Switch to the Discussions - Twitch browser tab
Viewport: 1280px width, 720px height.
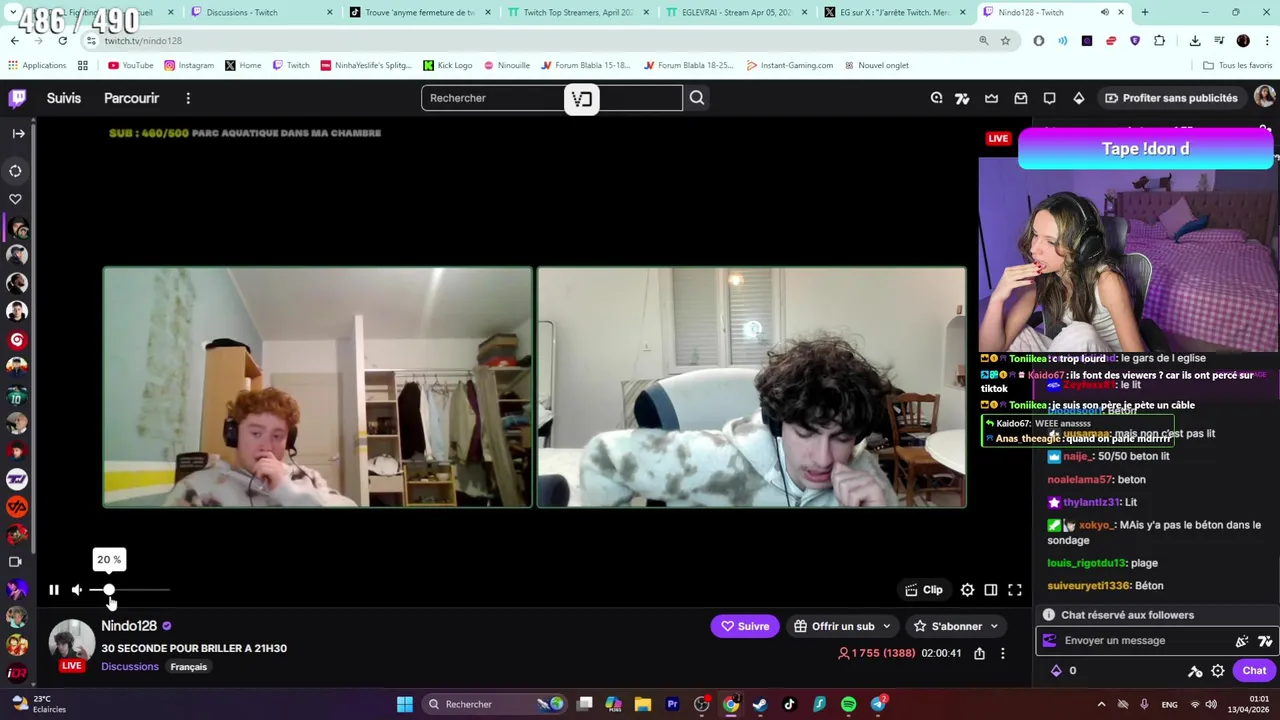pos(260,12)
